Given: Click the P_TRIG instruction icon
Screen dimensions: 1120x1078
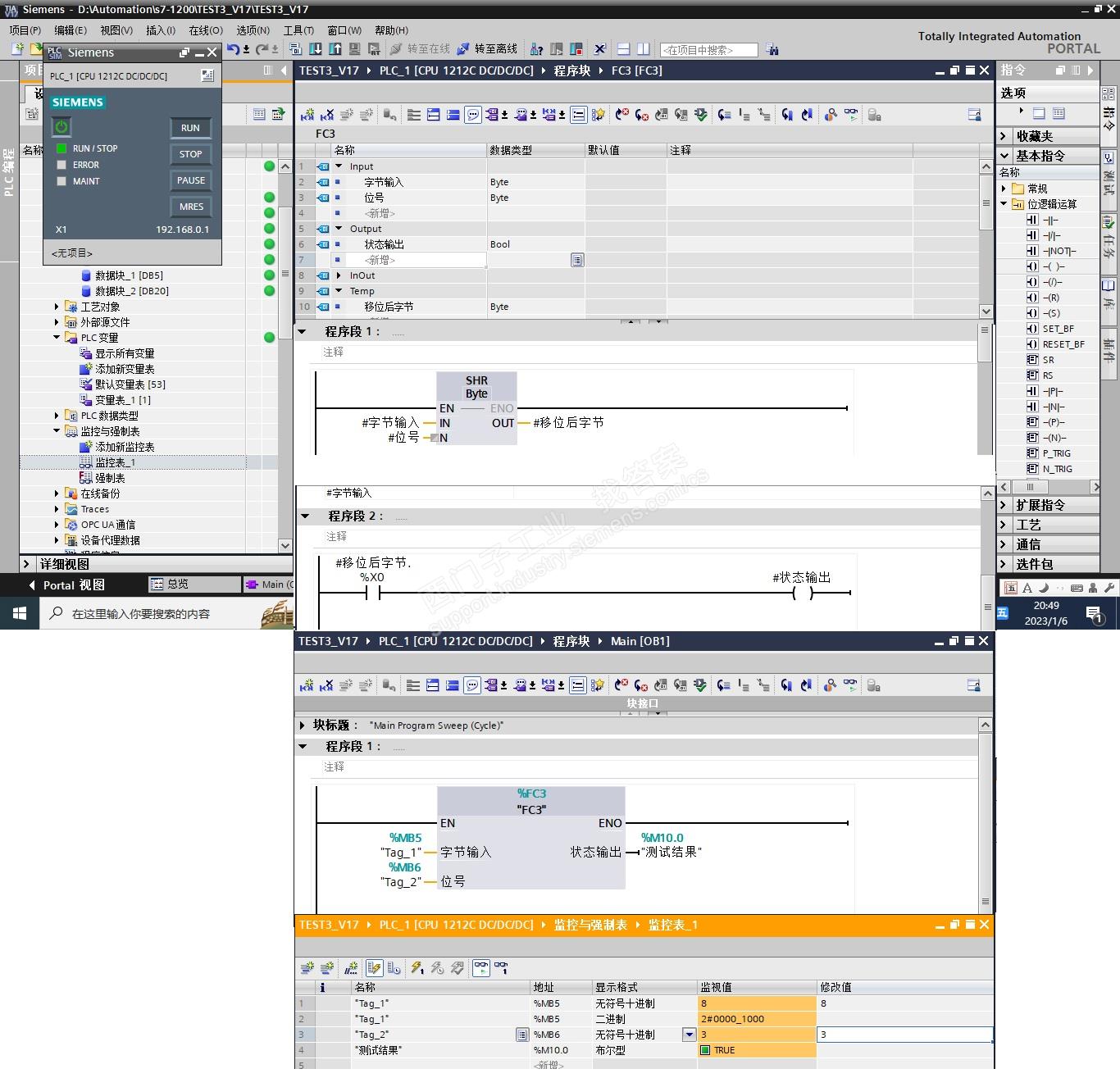Looking at the screenshot, I should pos(1032,453).
